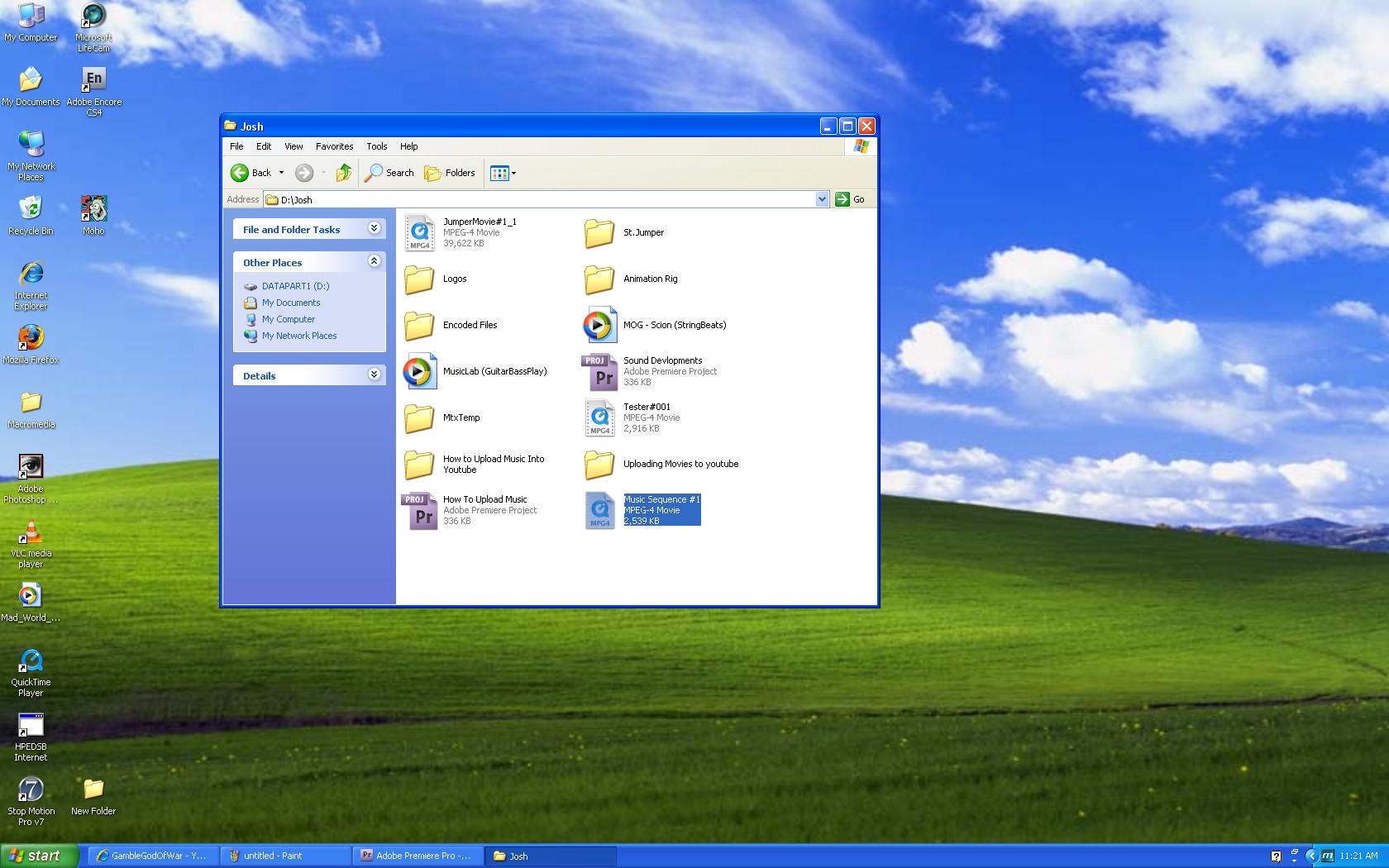Image resolution: width=1389 pixels, height=868 pixels.
Task: Open the How to Upload Music Into Youtube folder
Action: point(419,464)
